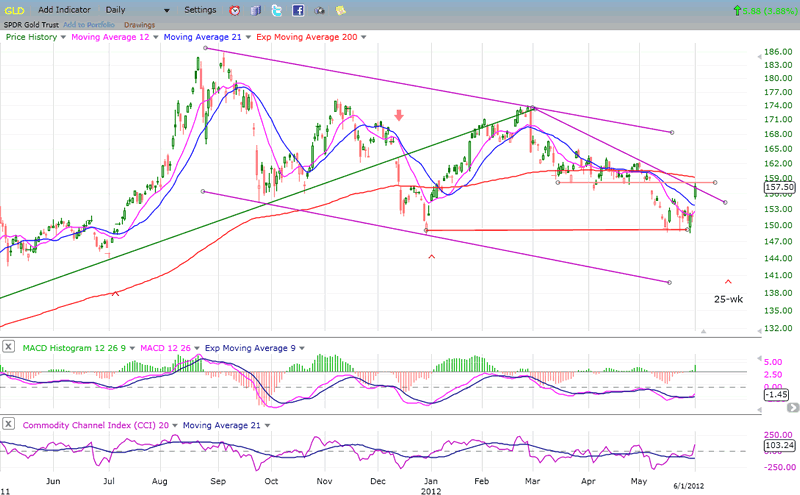Screen dimensions: 800x495
Task: Open the Add Indicator menu
Action: click(66, 9)
